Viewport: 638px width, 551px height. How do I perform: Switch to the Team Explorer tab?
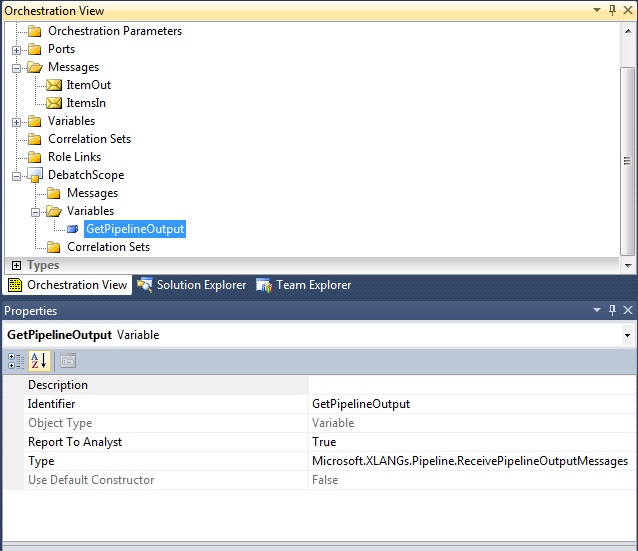[x=304, y=285]
